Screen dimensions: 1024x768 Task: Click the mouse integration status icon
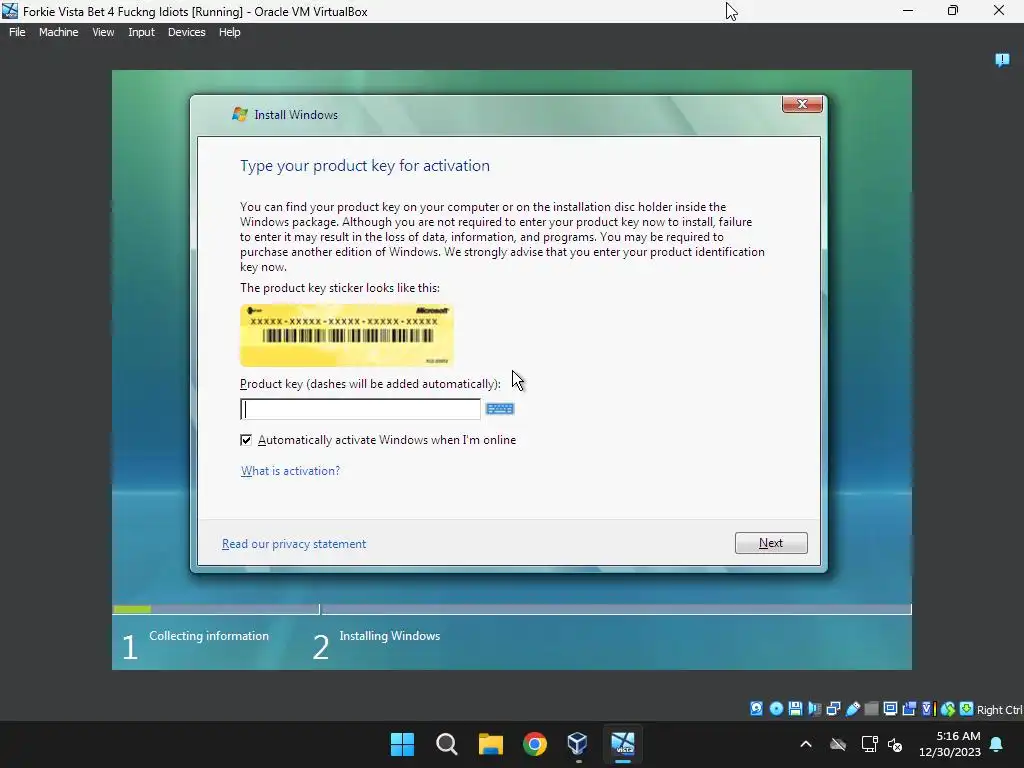tap(948, 709)
